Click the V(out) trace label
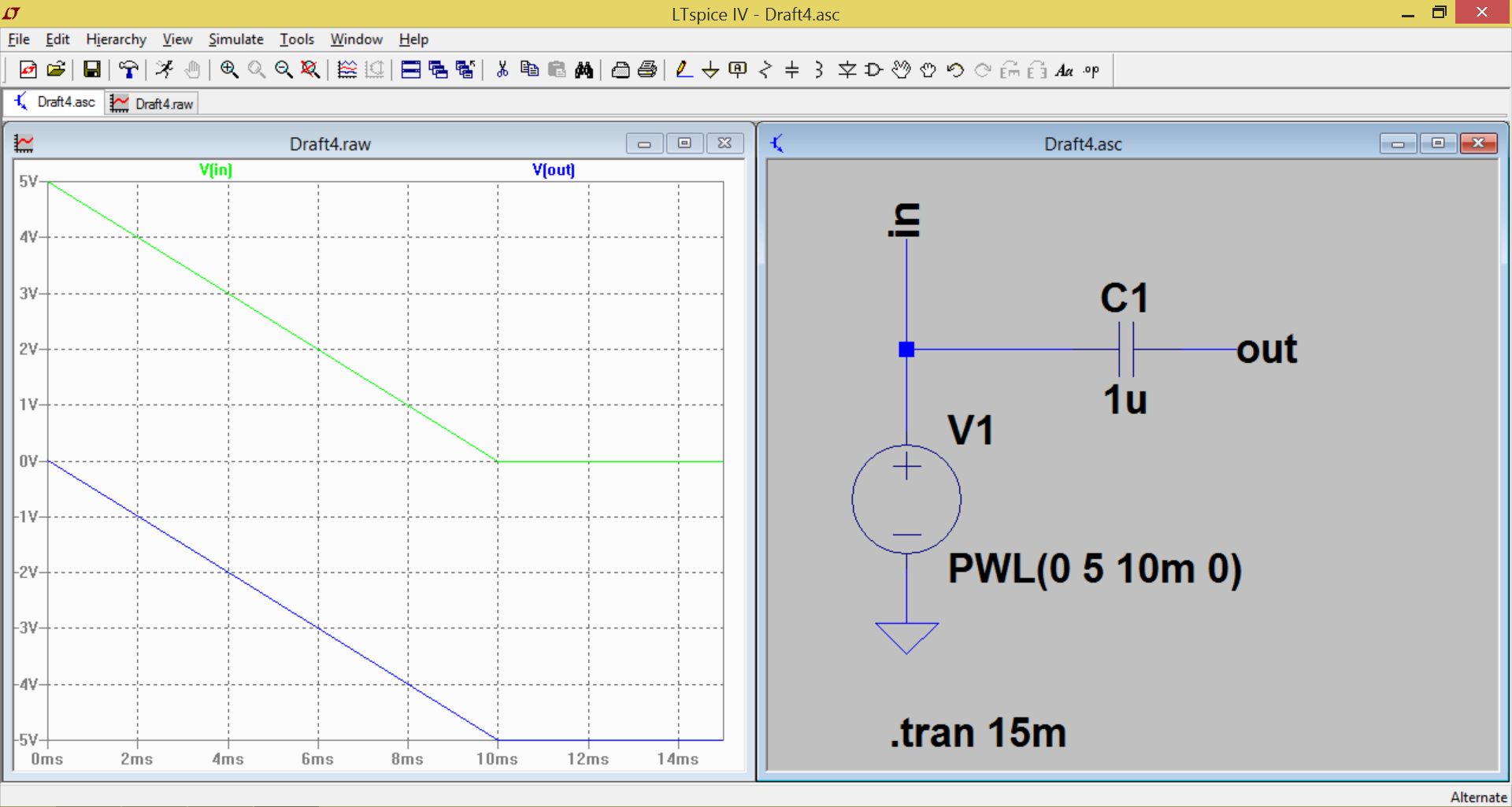Screen dimensions: 1512x807 click(x=554, y=169)
